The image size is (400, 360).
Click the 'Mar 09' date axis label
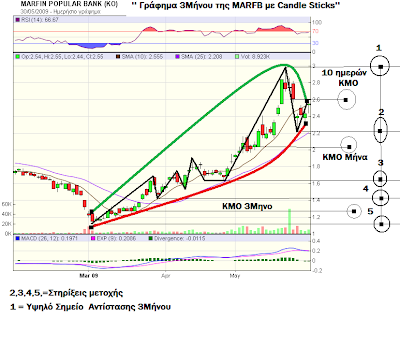[89, 276]
